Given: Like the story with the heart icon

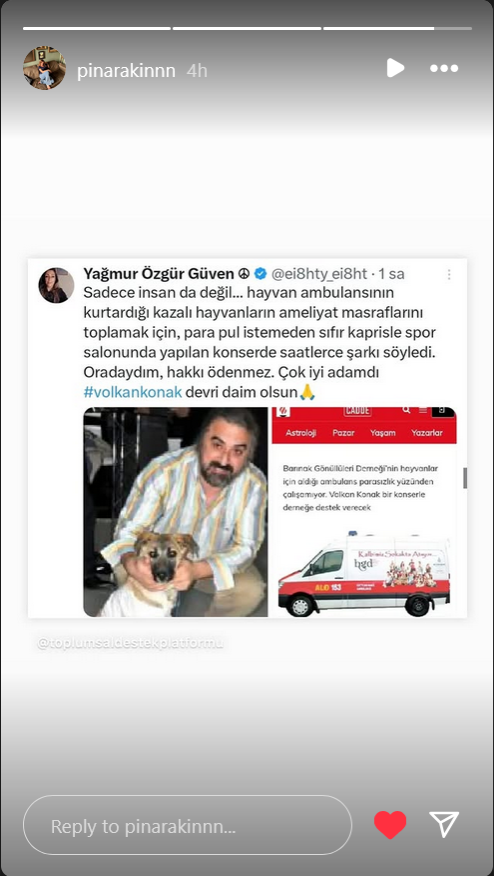Looking at the screenshot, I should 390,825.
